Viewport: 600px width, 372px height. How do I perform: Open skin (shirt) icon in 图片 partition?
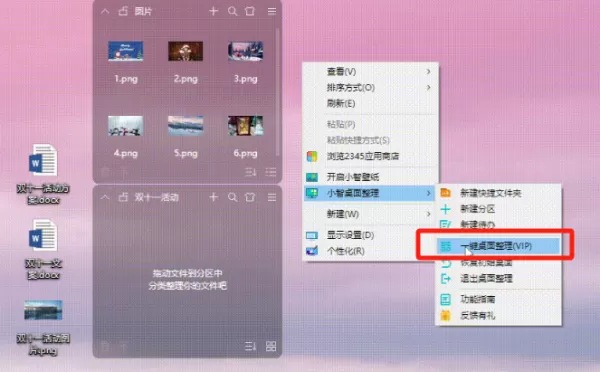(250, 11)
